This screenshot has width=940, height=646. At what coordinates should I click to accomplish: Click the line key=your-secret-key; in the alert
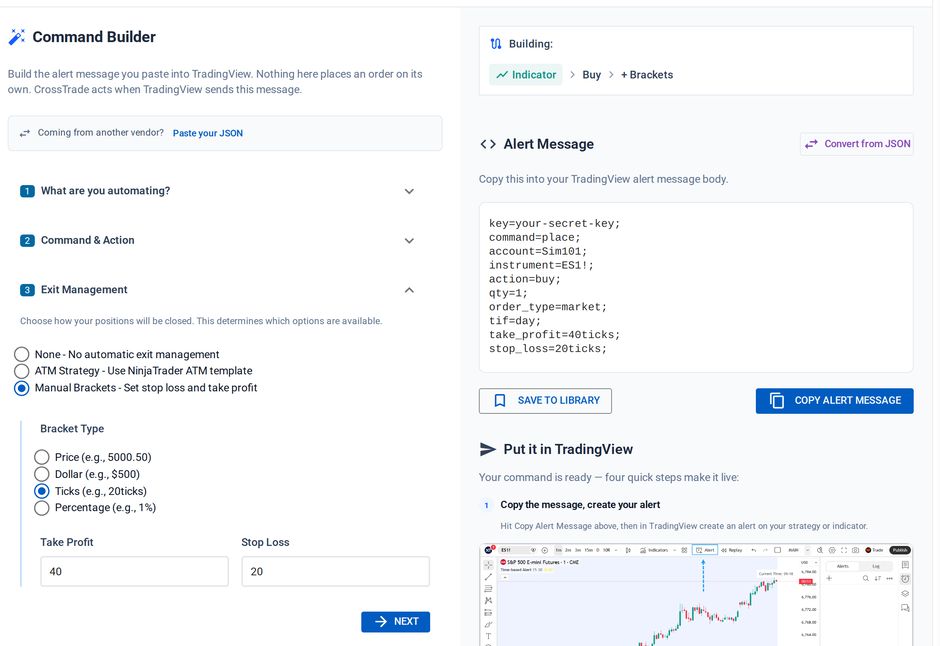[x=555, y=224]
